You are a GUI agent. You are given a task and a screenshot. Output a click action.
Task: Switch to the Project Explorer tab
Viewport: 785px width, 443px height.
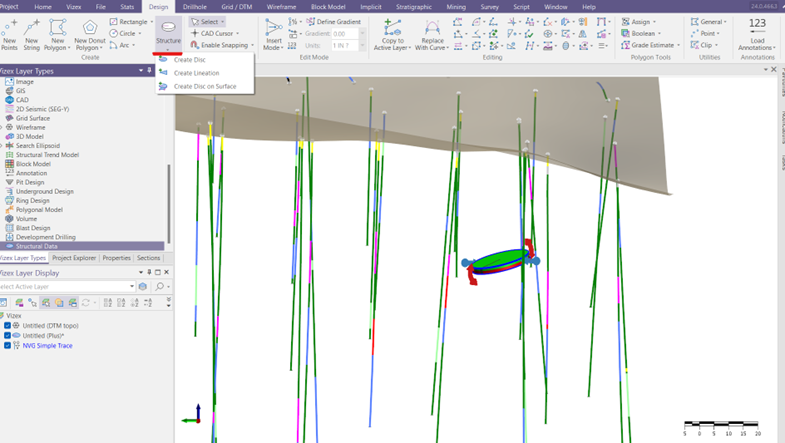point(76,258)
